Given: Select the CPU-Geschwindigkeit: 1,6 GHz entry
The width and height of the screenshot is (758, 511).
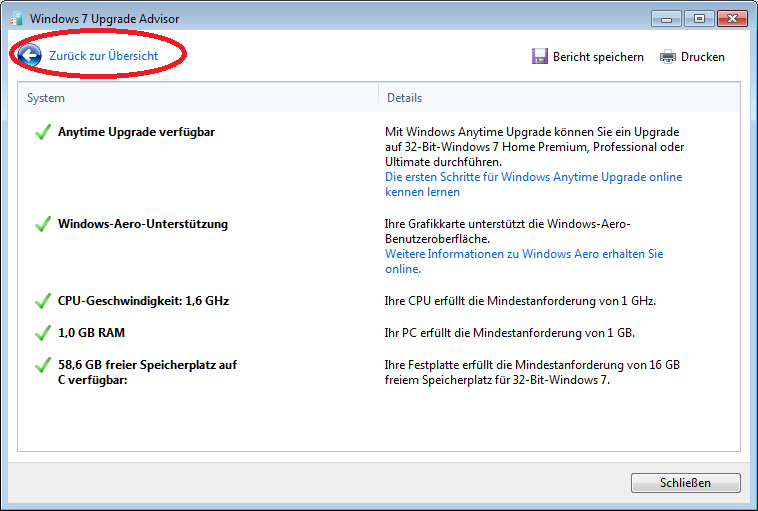Looking at the screenshot, I should pyautogui.click(x=143, y=301).
